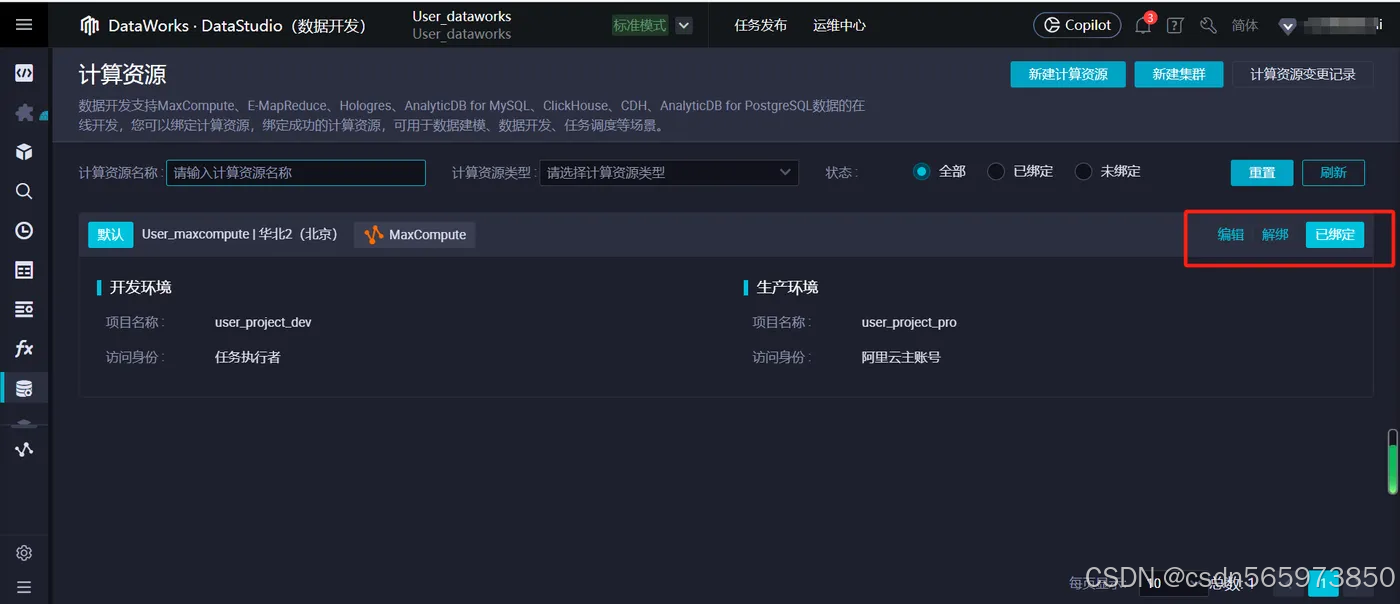This screenshot has width=1400, height=604.
Task: Open the fx functions sidebar icon
Action: [24, 349]
